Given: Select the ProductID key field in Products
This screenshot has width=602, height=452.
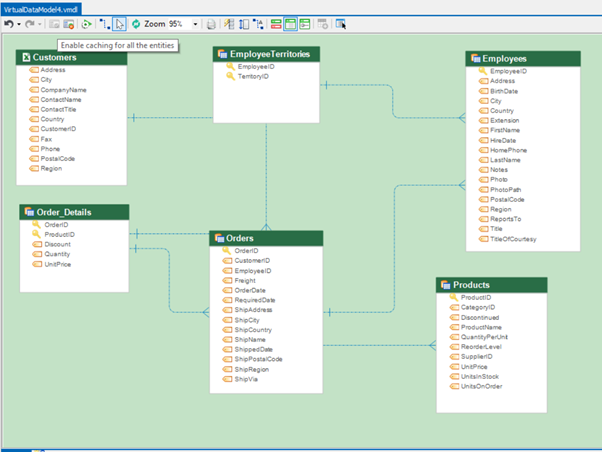Looking at the screenshot, I should click(475, 298).
